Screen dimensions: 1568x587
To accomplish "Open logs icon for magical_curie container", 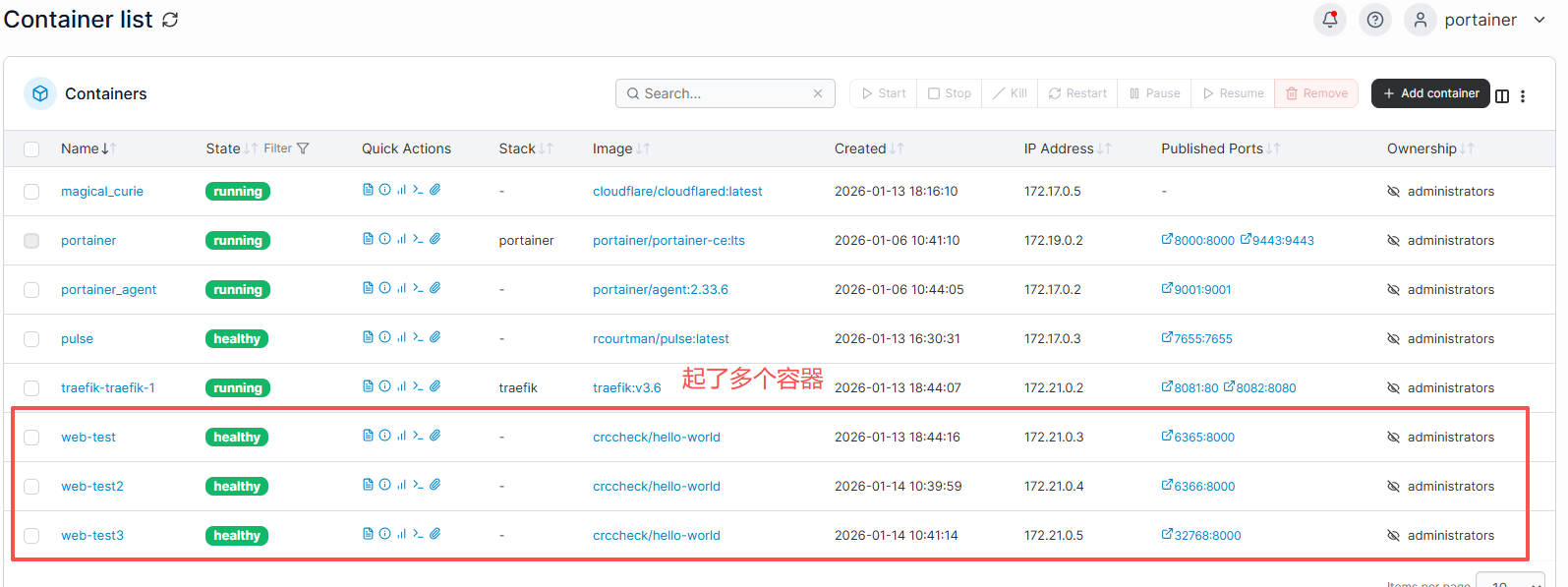I will point(368,190).
